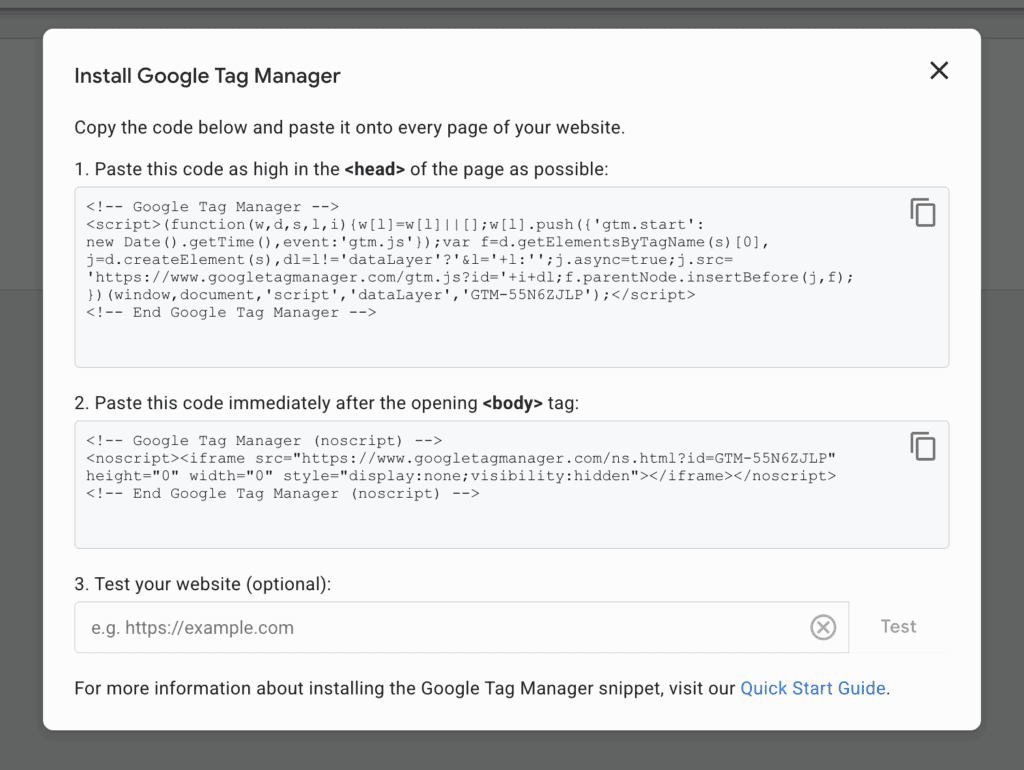Copy the head script code snippet
The width and height of the screenshot is (1024, 770).
coord(923,212)
